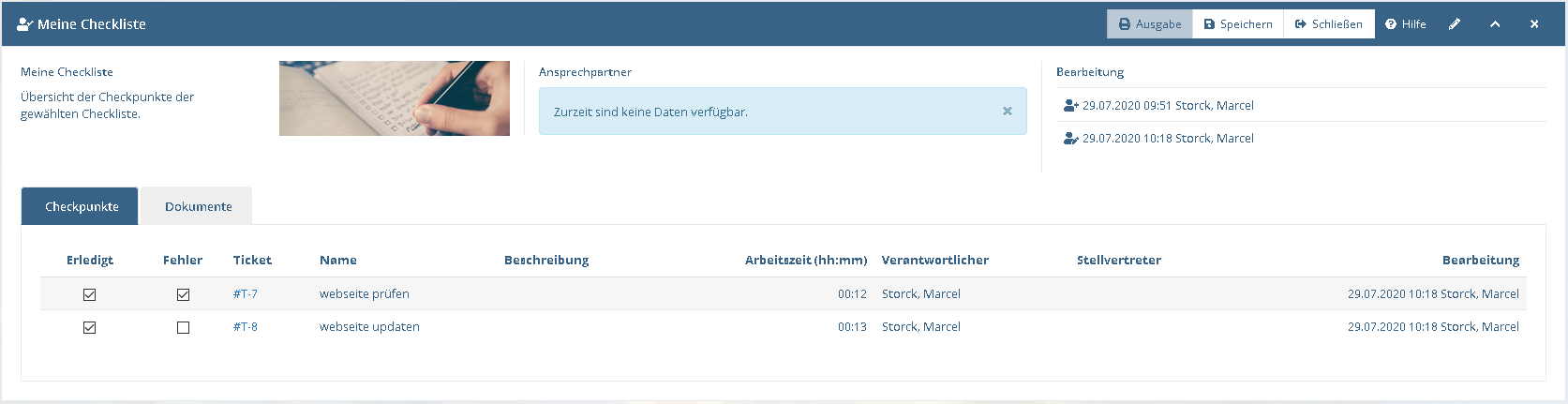
Task: Open ticket link #T-7
Action: pos(246,294)
